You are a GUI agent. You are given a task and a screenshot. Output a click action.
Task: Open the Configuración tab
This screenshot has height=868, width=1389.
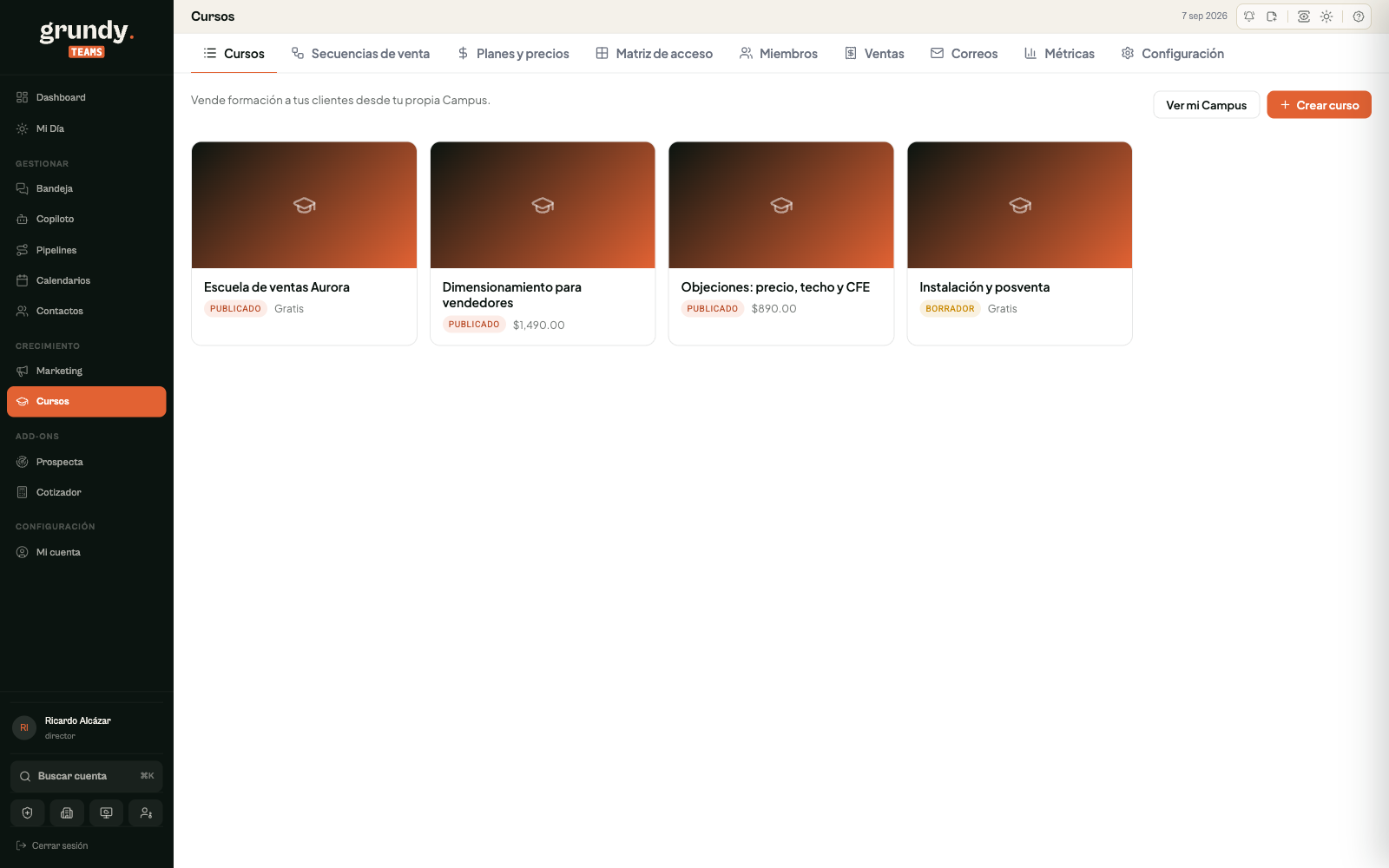click(1172, 54)
